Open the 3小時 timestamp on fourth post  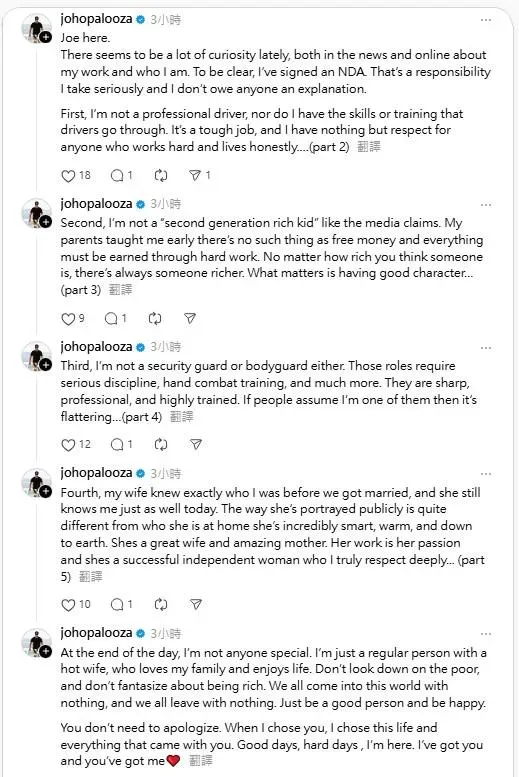(166, 474)
